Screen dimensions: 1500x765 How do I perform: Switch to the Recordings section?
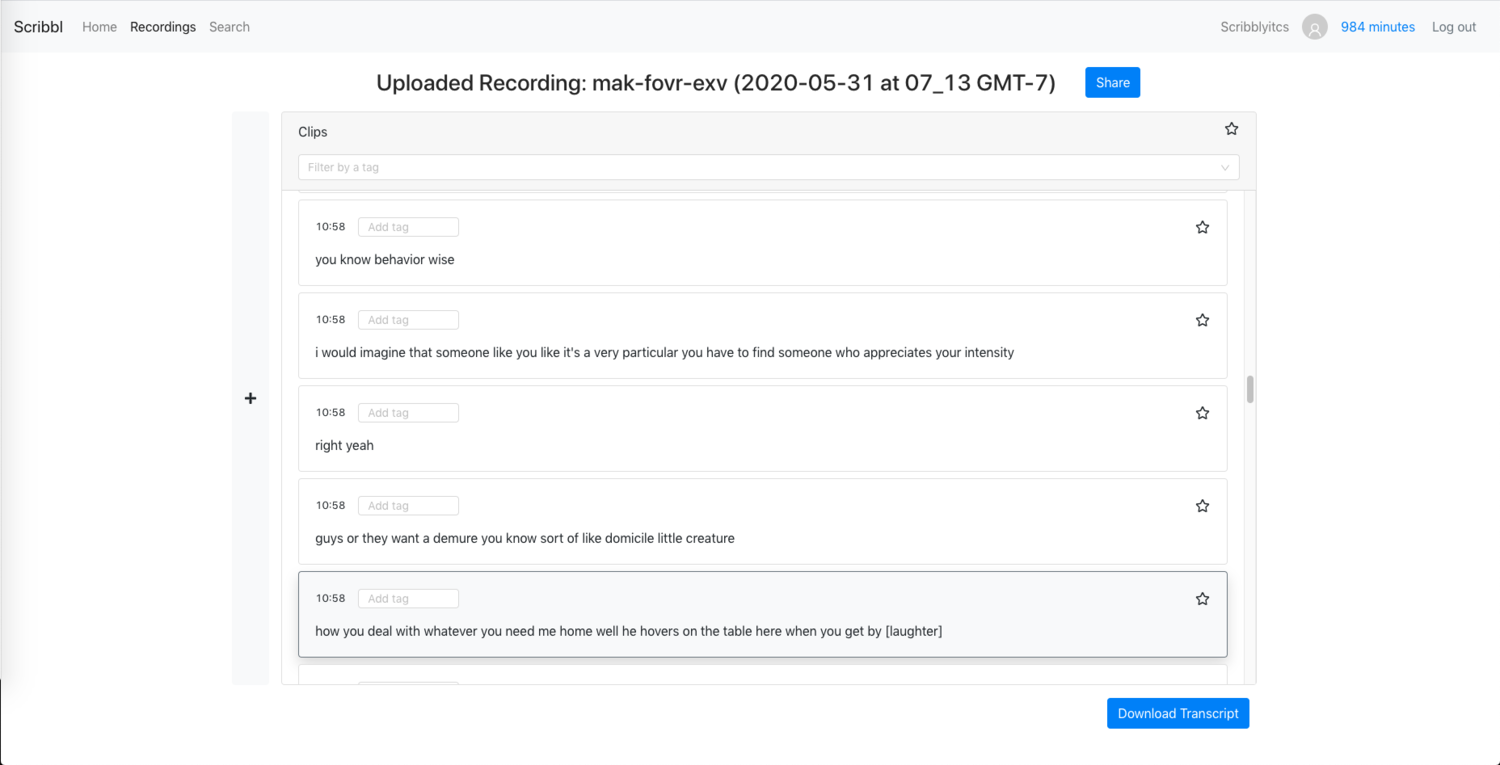[x=163, y=27]
